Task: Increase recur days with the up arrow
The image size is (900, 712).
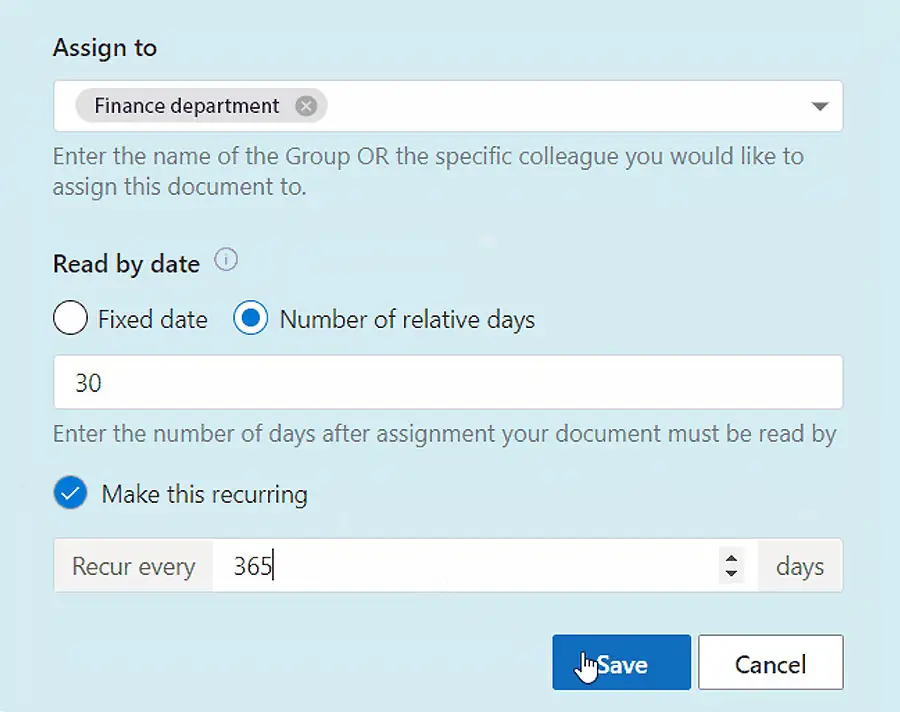Action: click(x=731, y=559)
